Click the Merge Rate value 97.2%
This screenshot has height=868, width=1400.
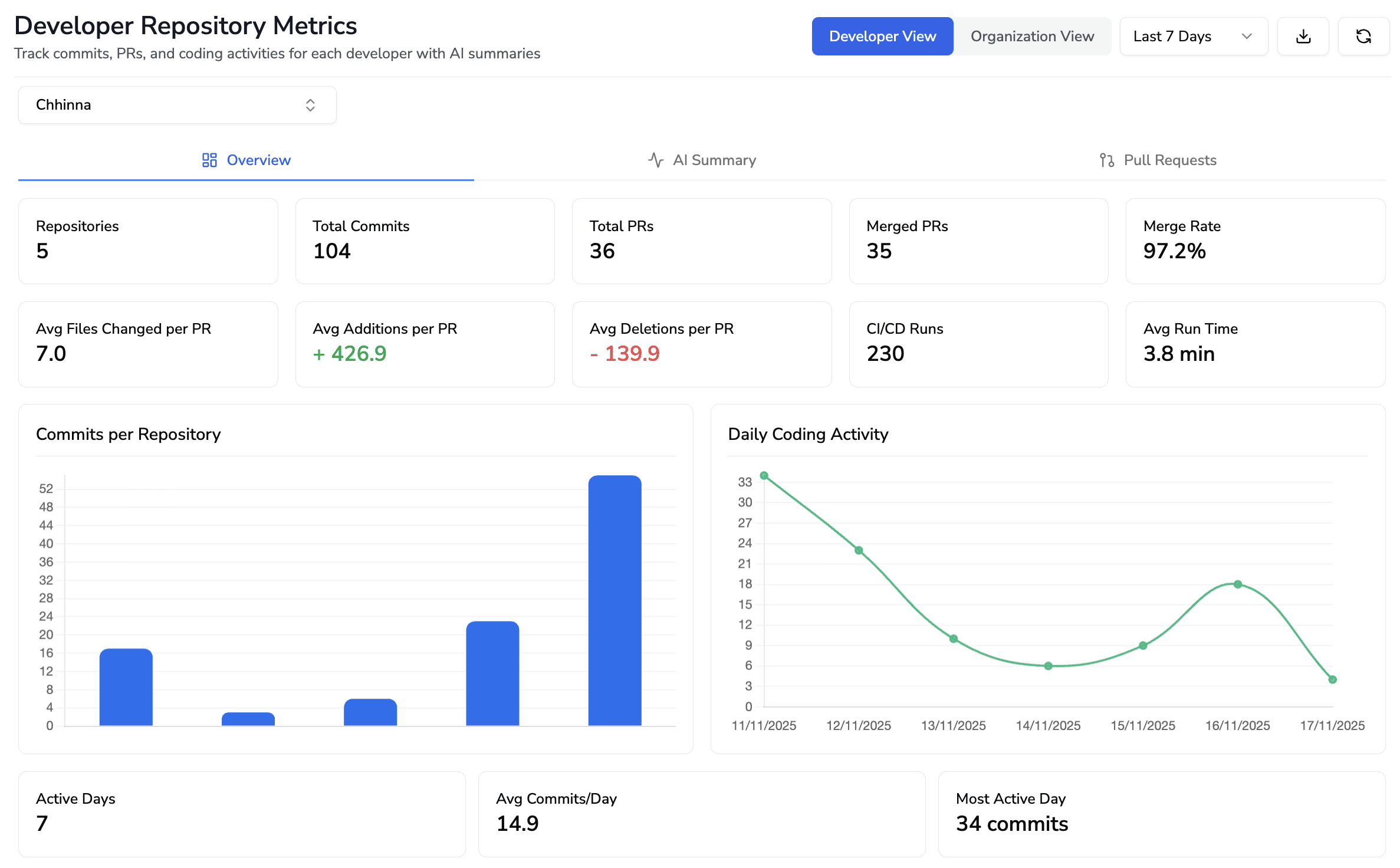point(1175,251)
